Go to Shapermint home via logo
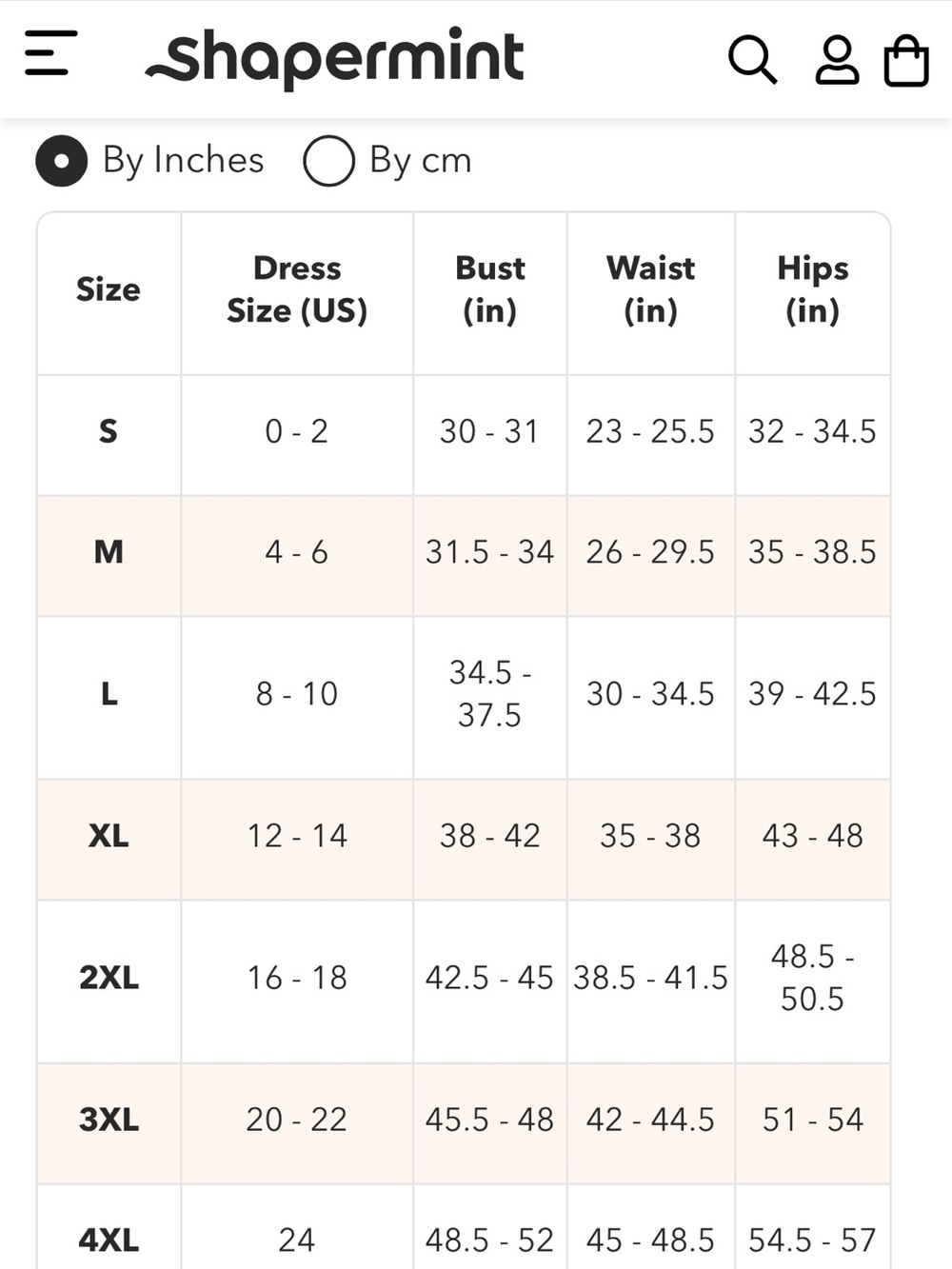The image size is (952, 1269). (x=334, y=58)
